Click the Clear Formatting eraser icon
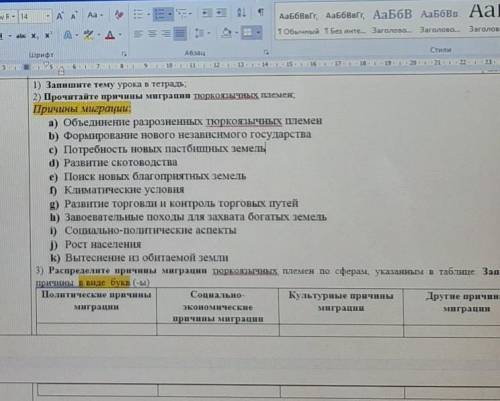 (x=119, y=15)
